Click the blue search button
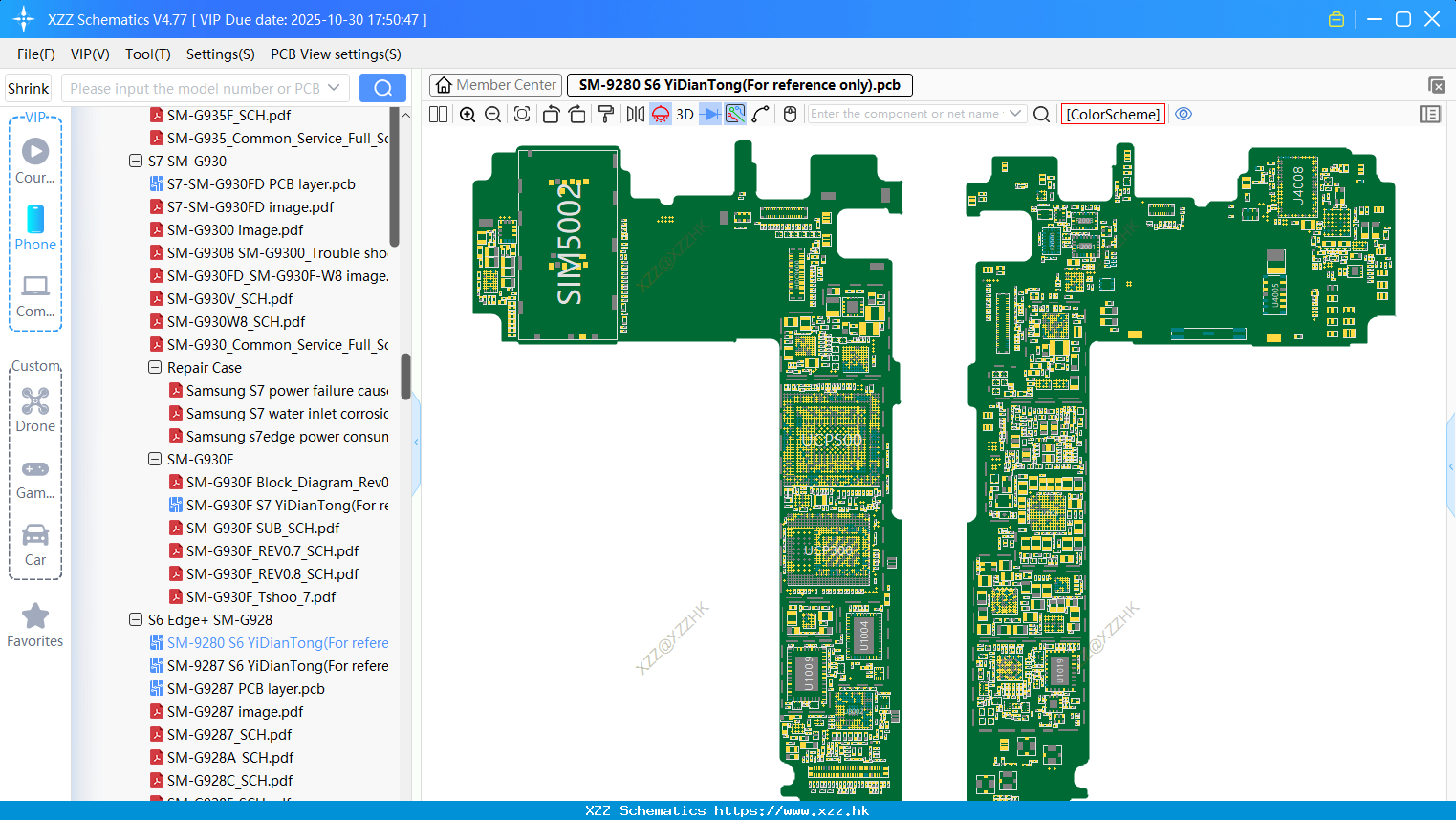Viewport: 1456px width, 820px height. tap(382, 88)
